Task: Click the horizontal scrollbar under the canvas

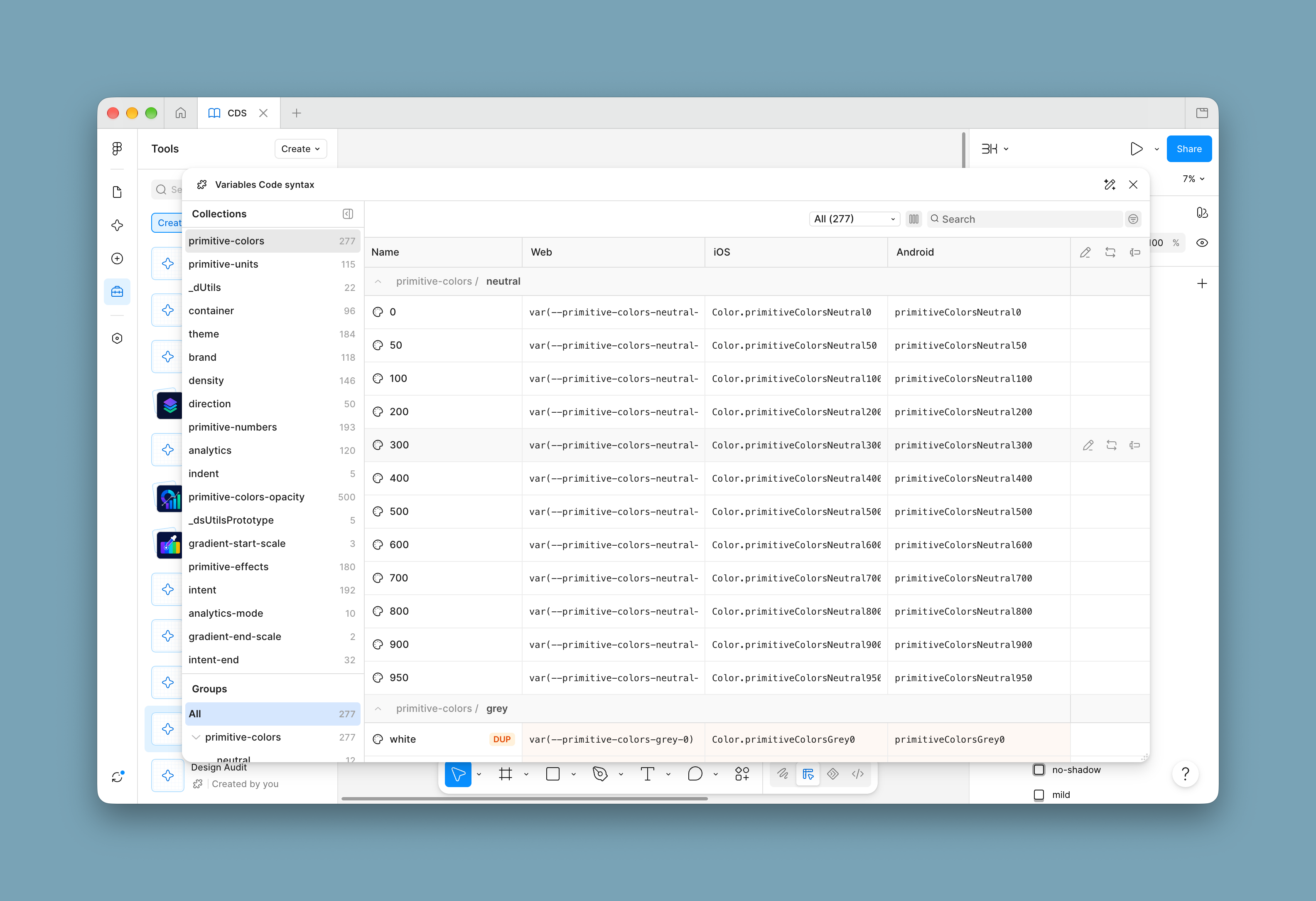Action: (x=524, y=798)
